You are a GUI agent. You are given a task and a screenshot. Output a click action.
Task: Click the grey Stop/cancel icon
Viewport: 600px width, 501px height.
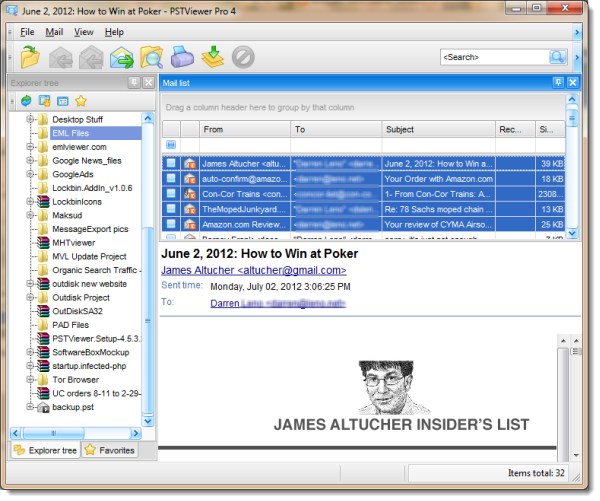pyautogui.click(x=243, y=57)
